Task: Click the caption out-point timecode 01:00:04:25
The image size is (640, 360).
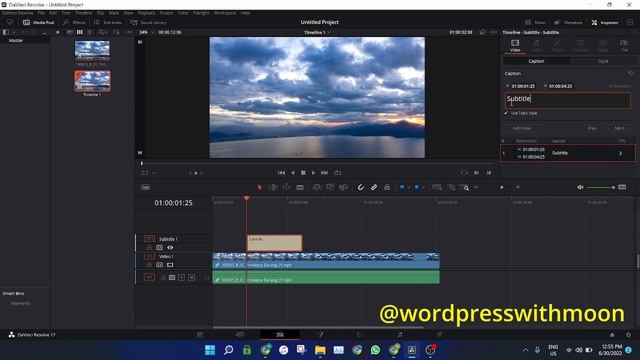Action: click(560, 86)
